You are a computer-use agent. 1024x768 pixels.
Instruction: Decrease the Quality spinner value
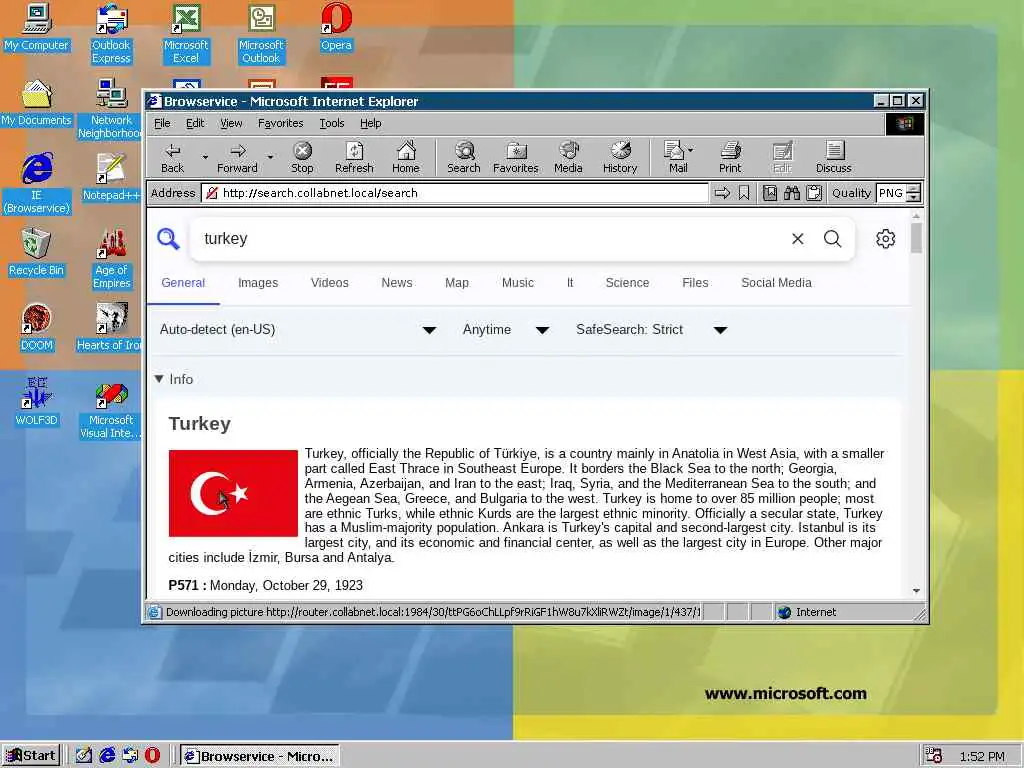point(914,197)
